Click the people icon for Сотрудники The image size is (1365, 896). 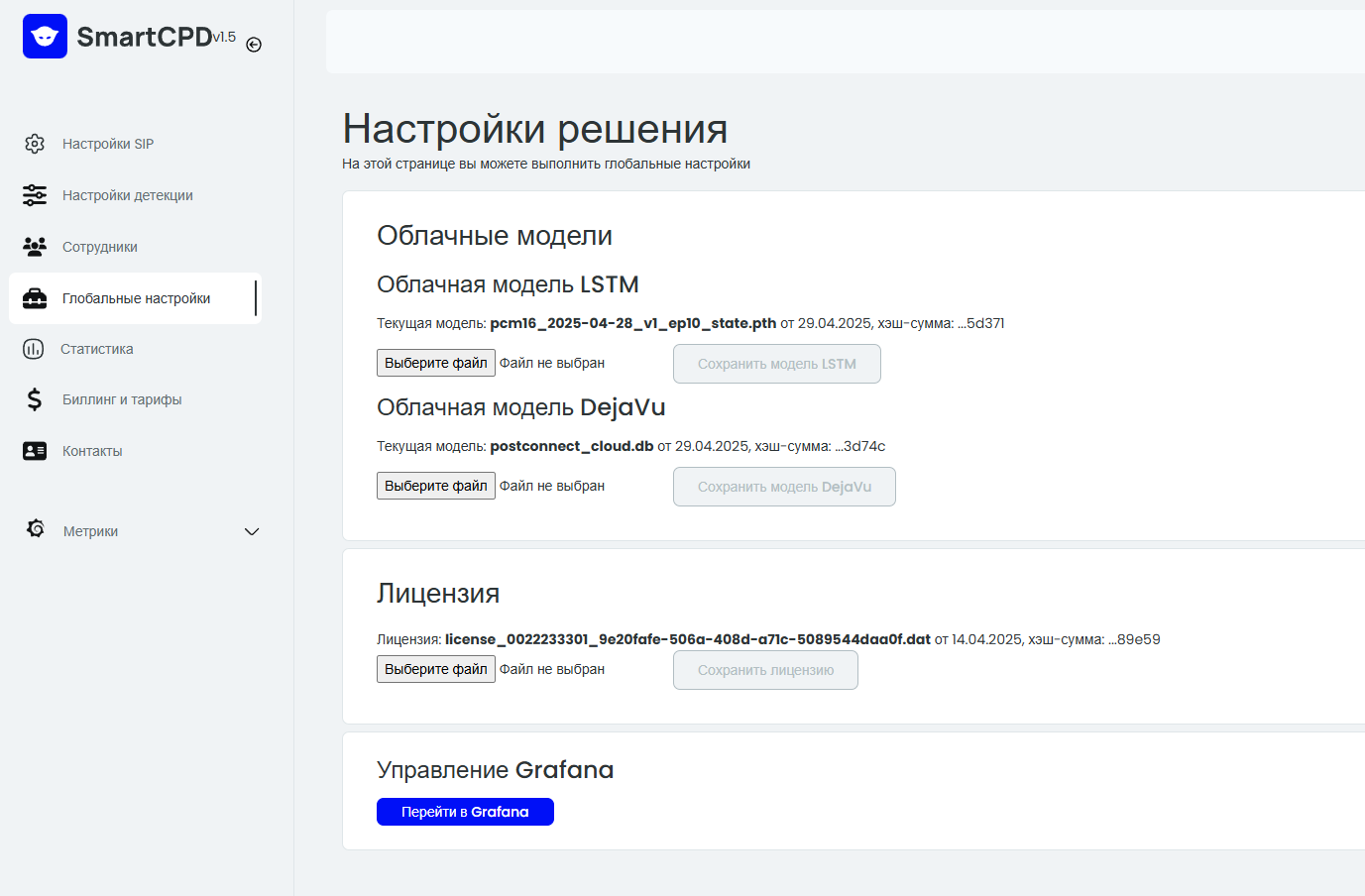(35, 247)
